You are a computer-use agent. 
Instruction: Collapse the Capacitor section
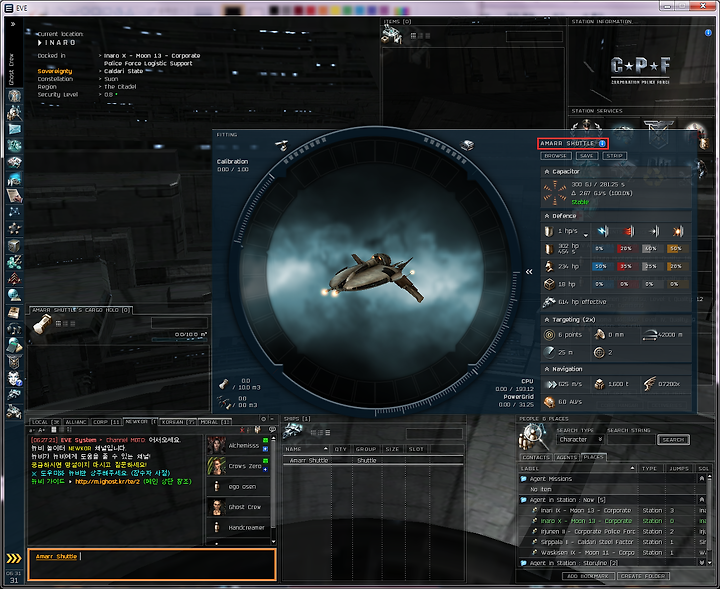(x=546, y=171)
